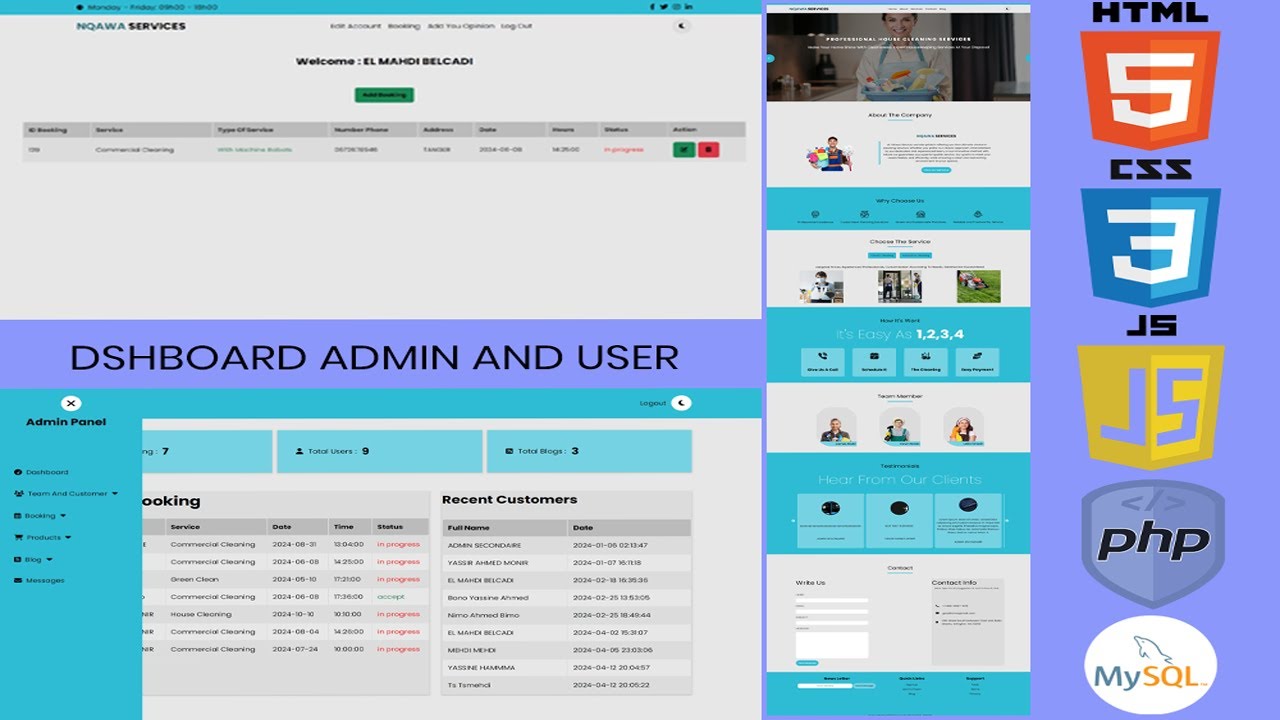Open the LinkedIn icon in the top bar
This screenshot has width=1280, height=720.
point(688,7)
